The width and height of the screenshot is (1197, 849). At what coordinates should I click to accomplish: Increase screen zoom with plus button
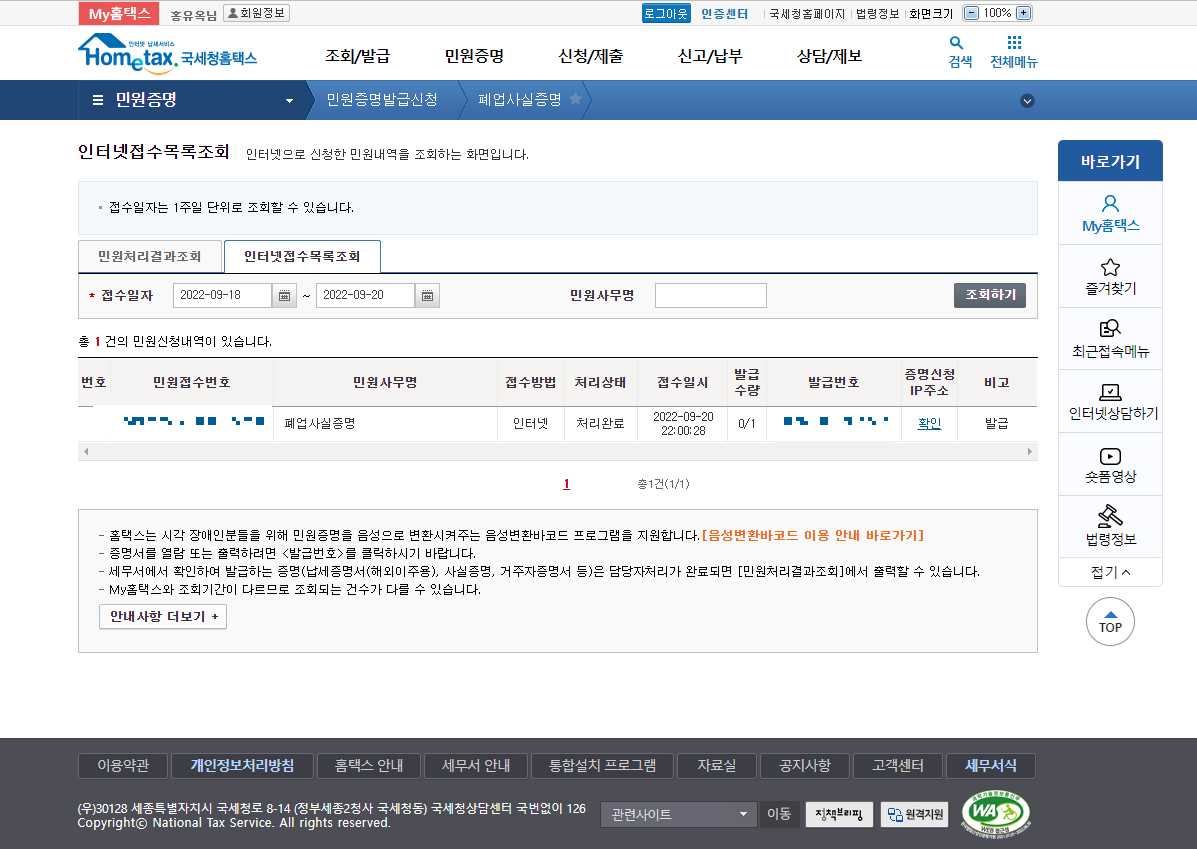click(x=1024, y=13)
